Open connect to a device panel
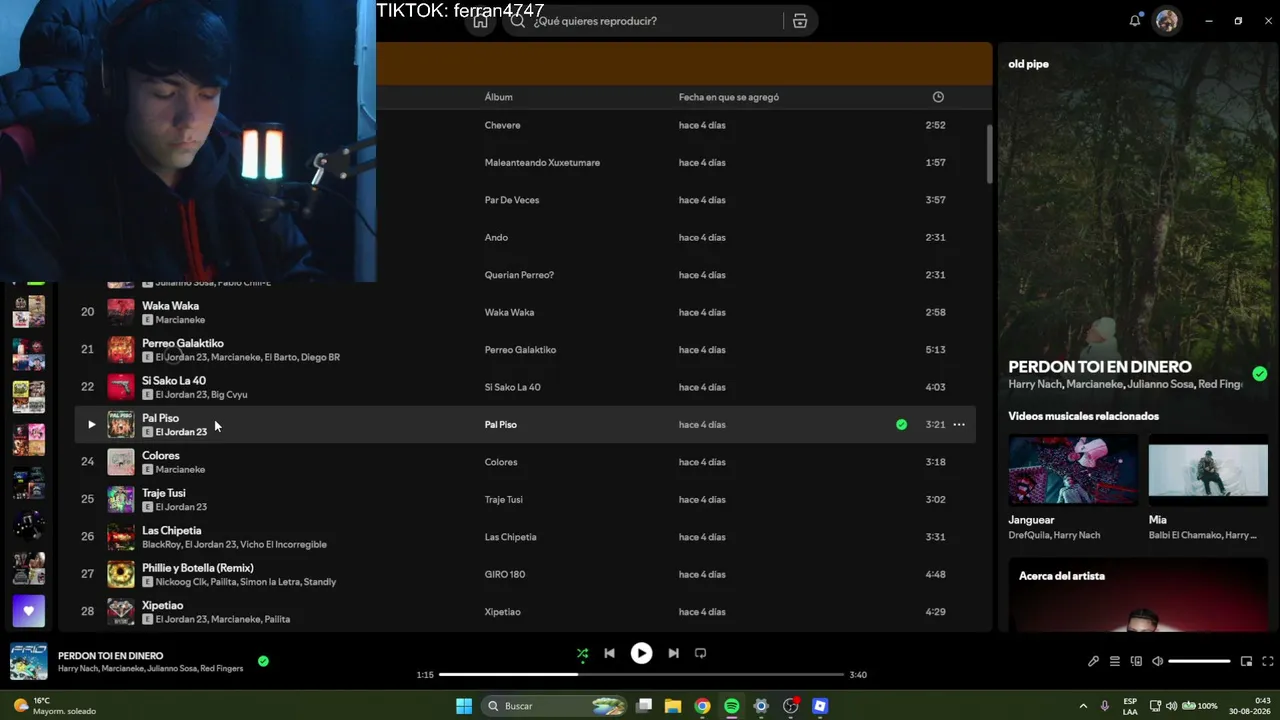Screen dimensions: 1280x720 (x=1136, y=661)
